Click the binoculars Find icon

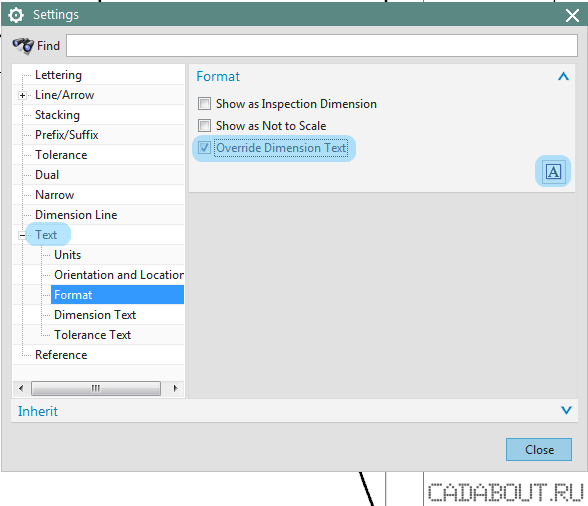coord(23,46)
